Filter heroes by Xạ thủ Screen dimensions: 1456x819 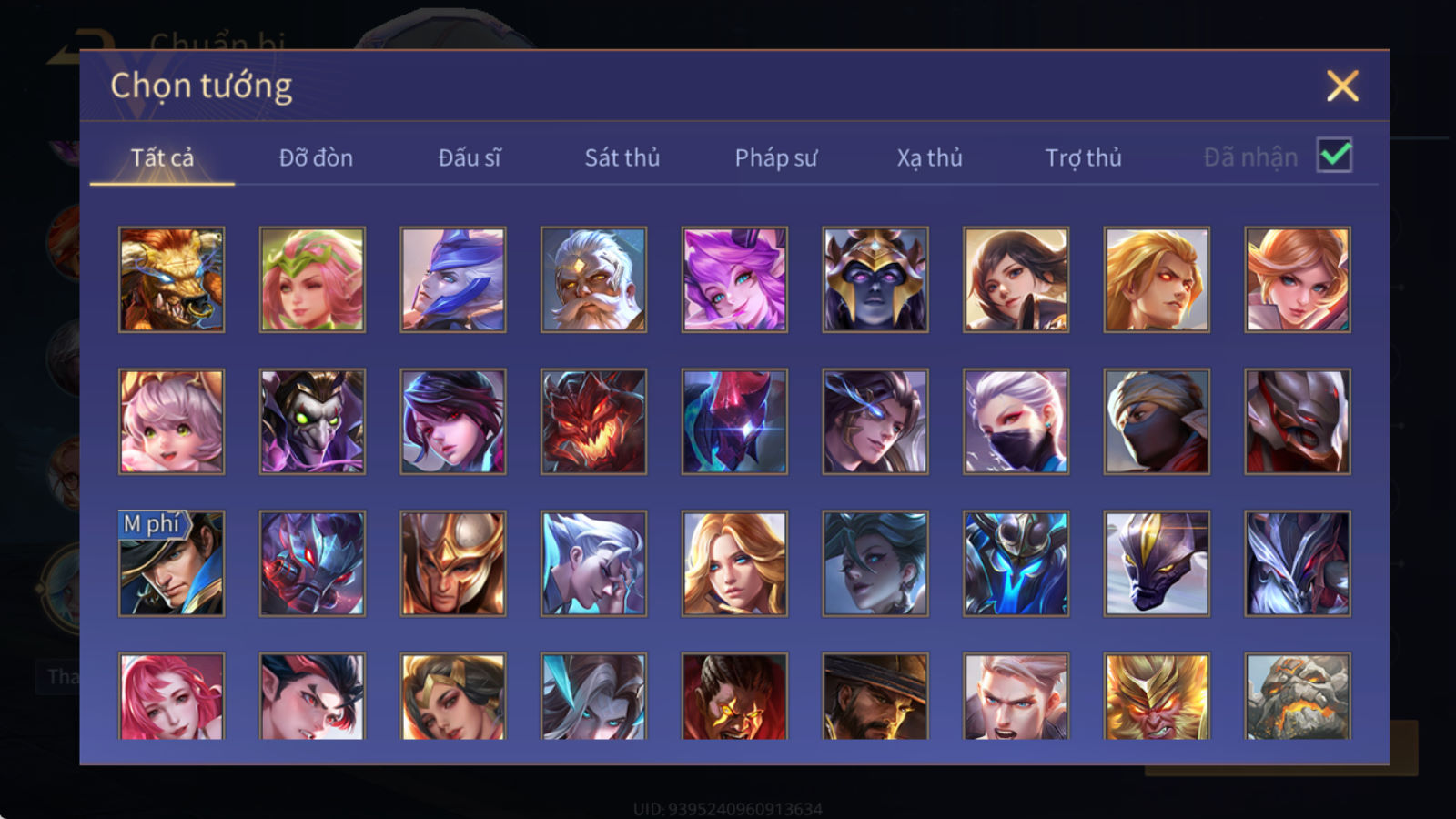tap(929, 157)
